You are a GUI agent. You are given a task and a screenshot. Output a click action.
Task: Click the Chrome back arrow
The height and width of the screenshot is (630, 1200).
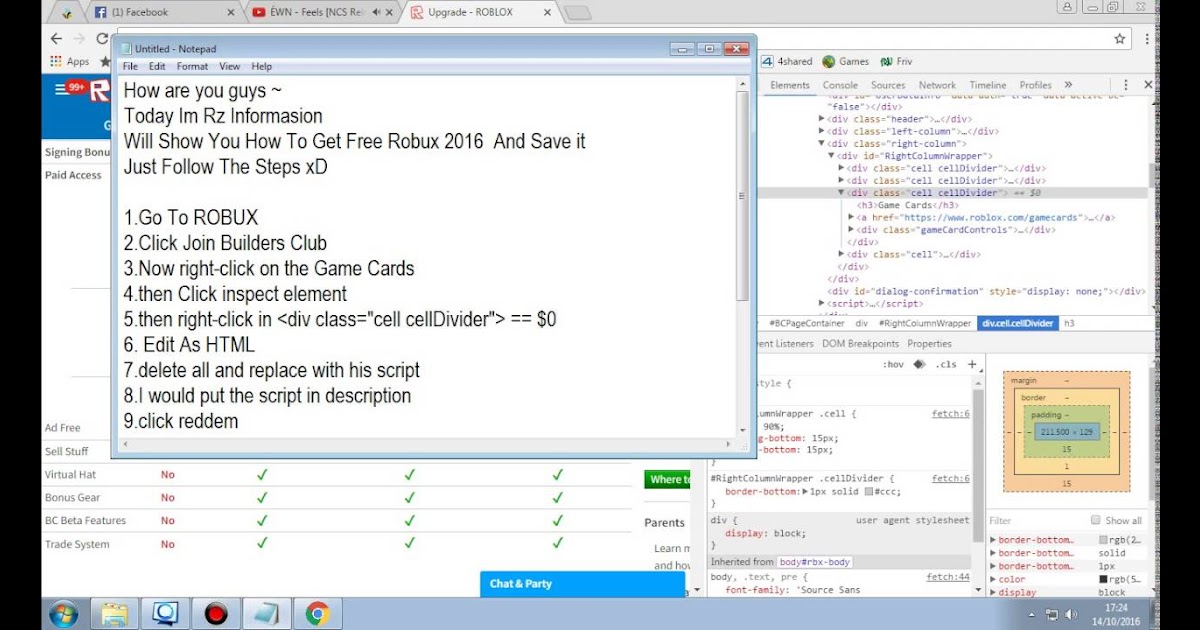(57, 38)
